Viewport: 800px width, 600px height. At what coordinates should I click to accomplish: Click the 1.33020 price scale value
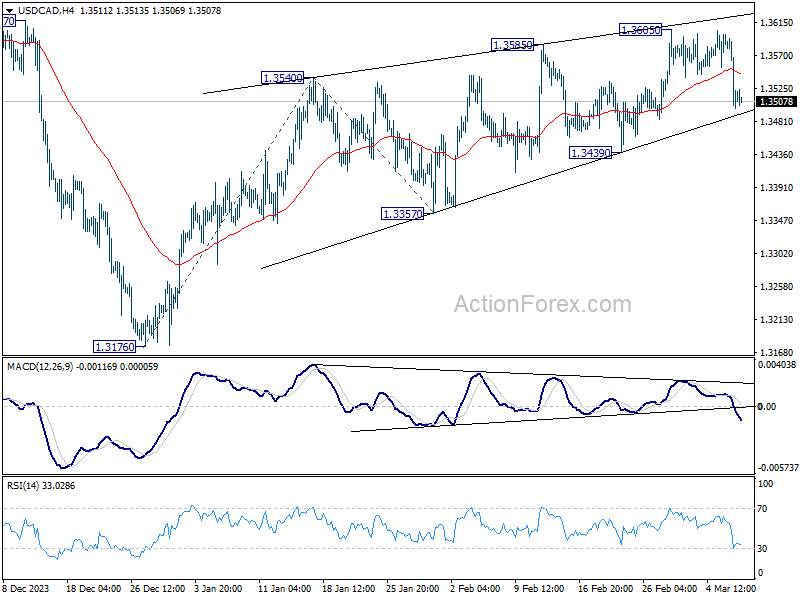click(777, 254)
